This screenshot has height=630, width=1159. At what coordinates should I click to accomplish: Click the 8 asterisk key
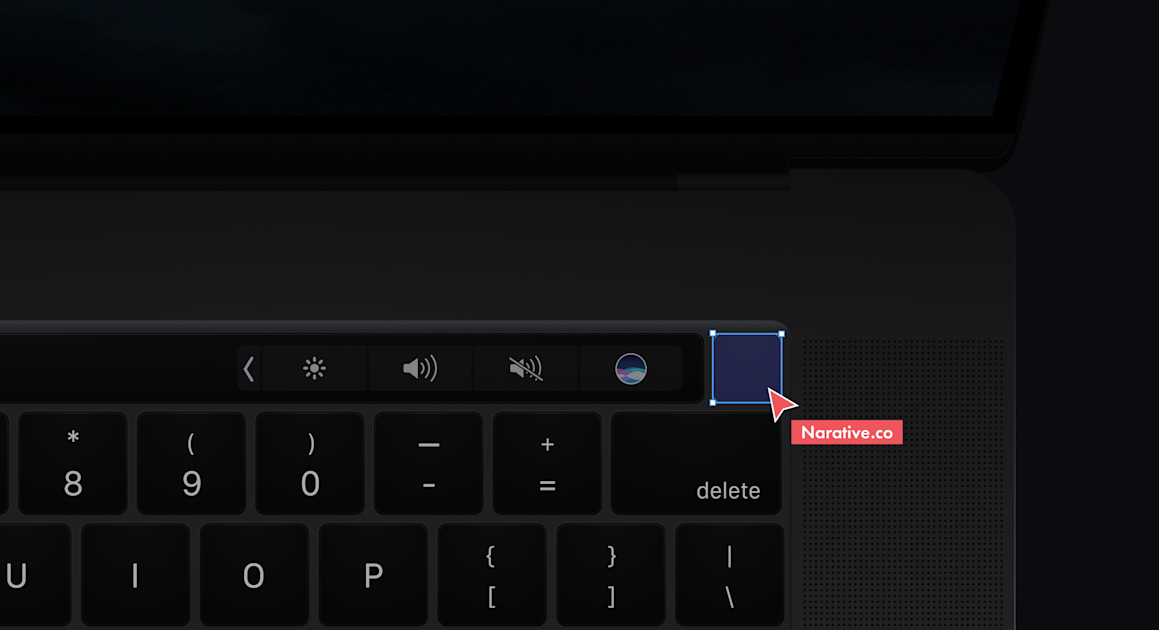72,464
